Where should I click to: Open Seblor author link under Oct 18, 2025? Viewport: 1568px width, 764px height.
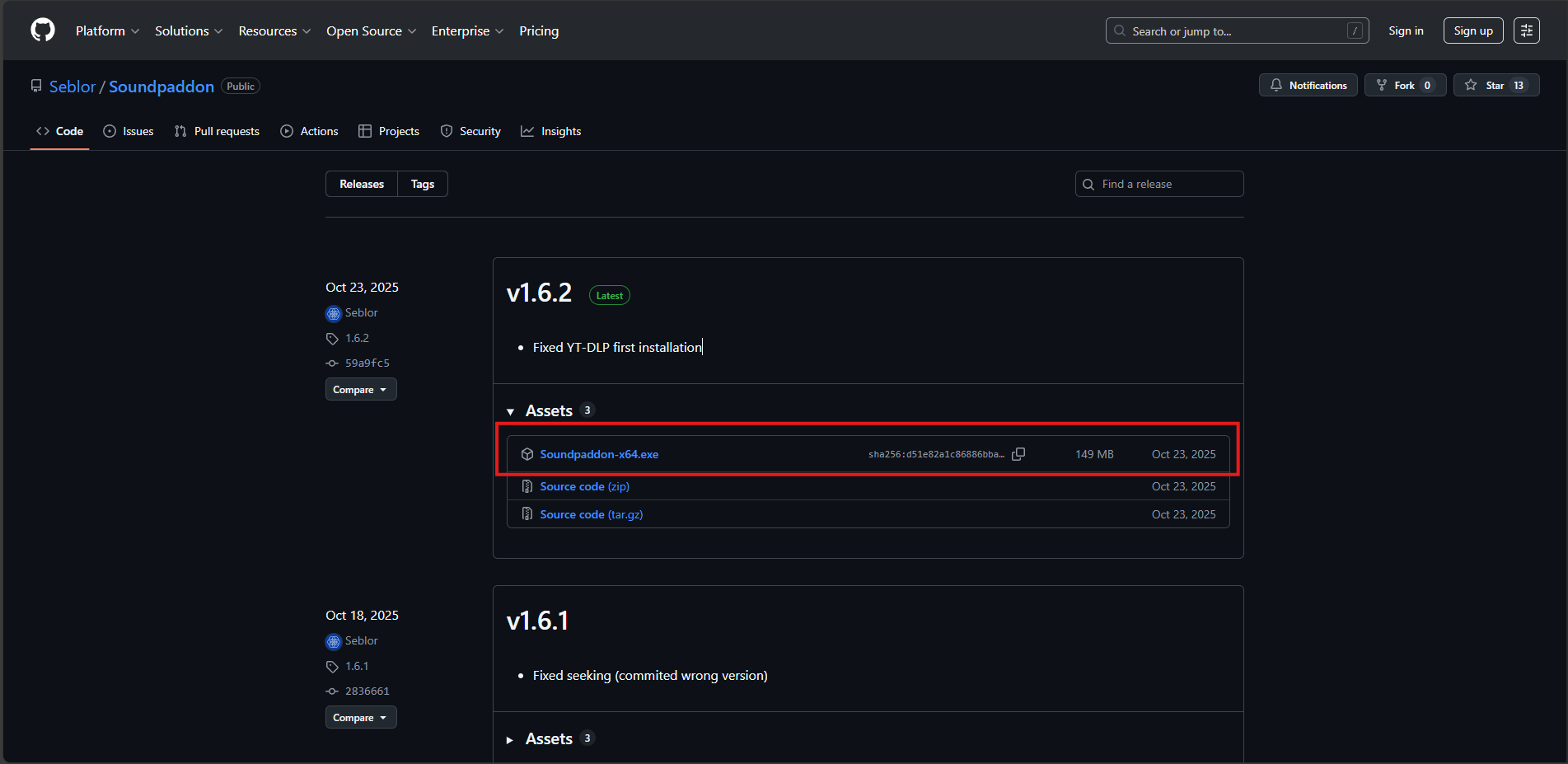(361, 640)
